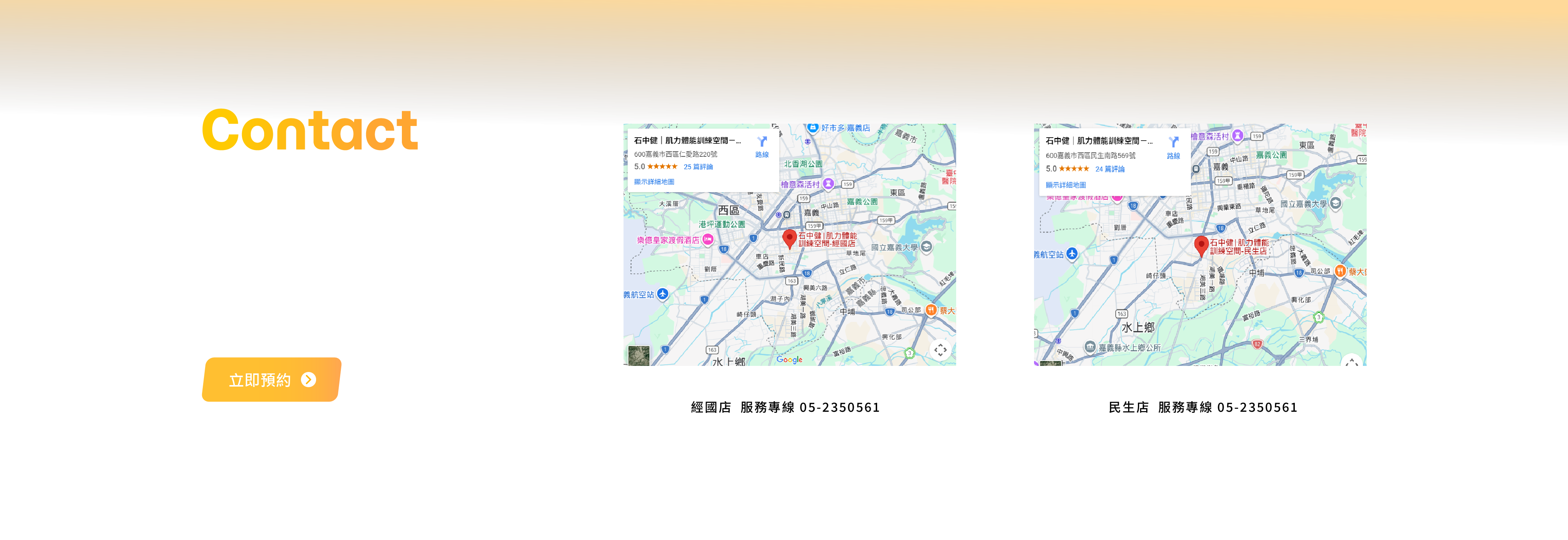Click 顯示詳細地圖 on 民生店 map
This screenshot has width=1568, height=540.
point(1065,185)
